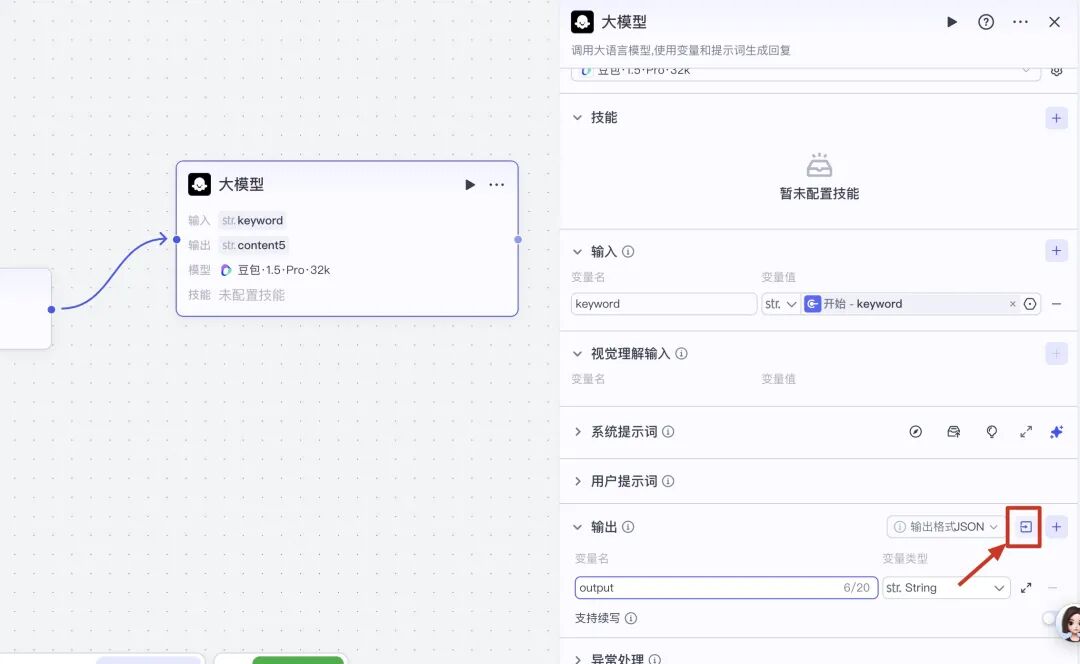Screen dimensions: 1080x664
Task: Add a skill with the 技能 plus button
Action: tap(1056, 117)
